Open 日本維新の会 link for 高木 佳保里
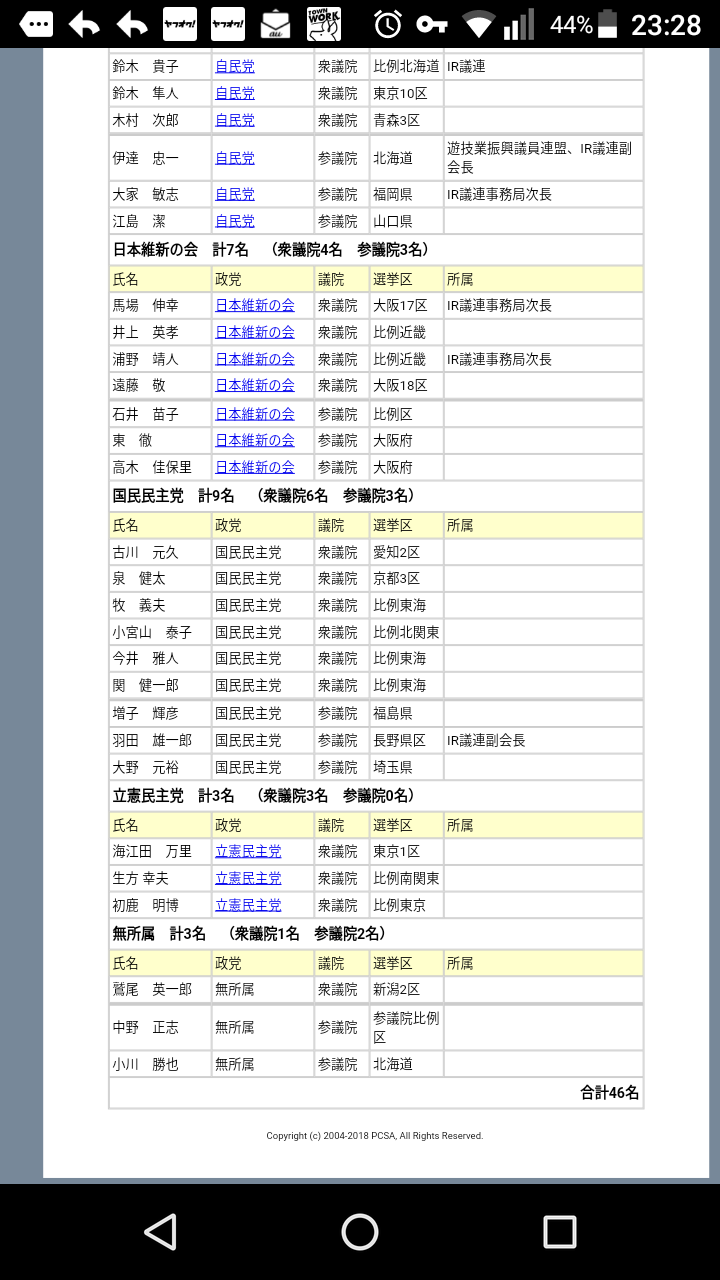Screen dimensions: 720x1280 click(x=255, y=468)
